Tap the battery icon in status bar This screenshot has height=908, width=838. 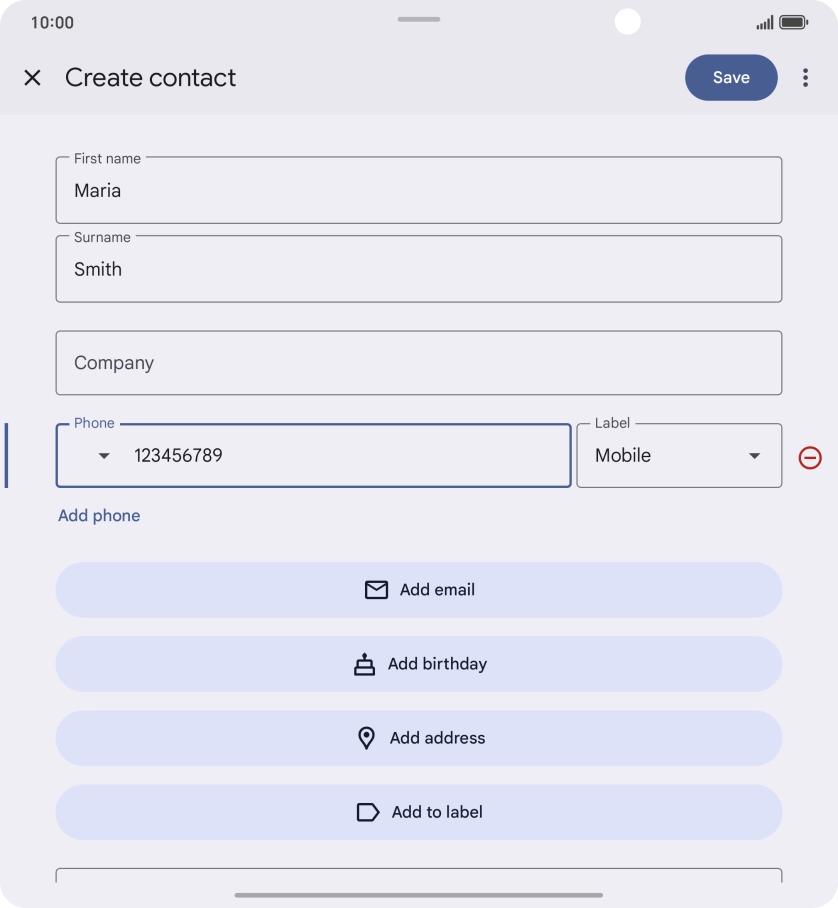point(793,22)
